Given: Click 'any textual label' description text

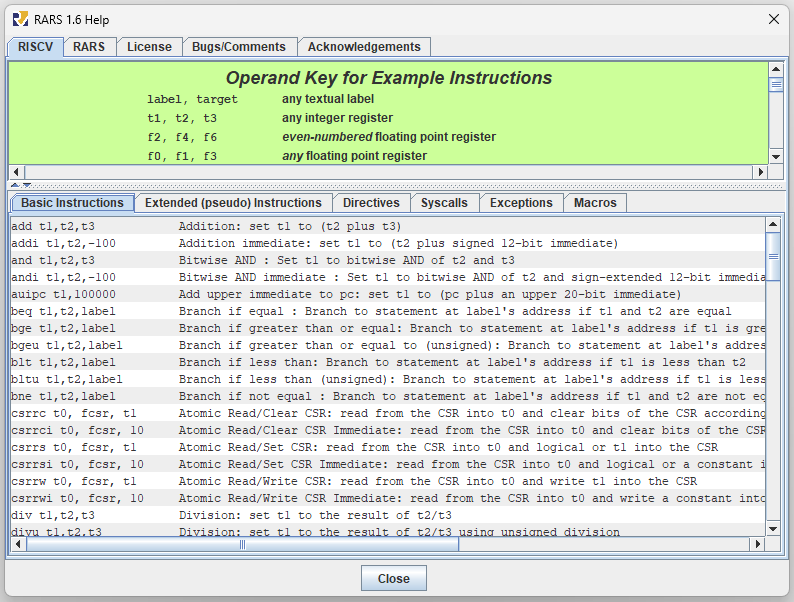Looking at the screenshot, I should coord(328,99).
